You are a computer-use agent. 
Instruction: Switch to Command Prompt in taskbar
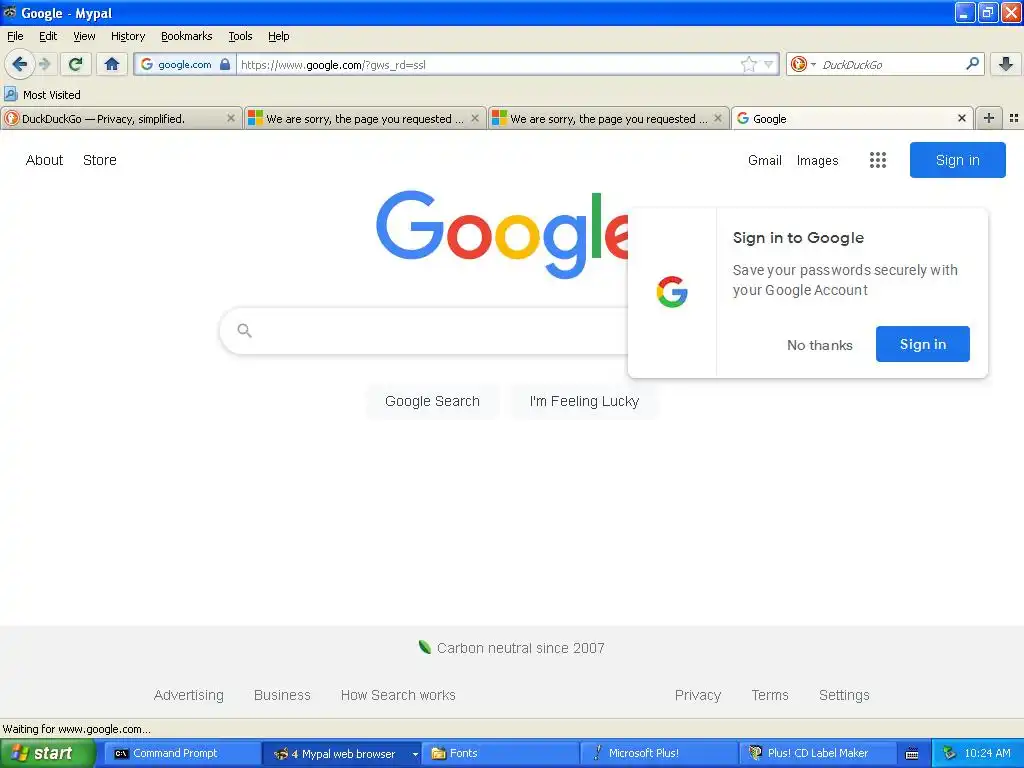(x=182, y=753)
